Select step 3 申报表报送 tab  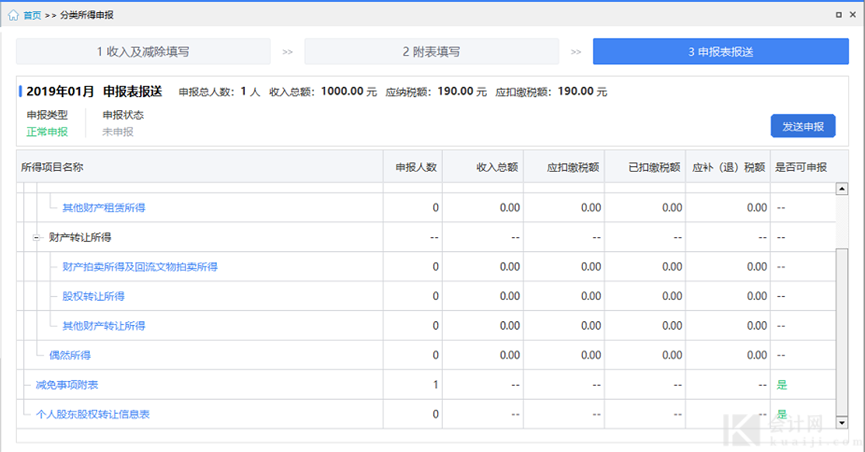click(720, 51)
